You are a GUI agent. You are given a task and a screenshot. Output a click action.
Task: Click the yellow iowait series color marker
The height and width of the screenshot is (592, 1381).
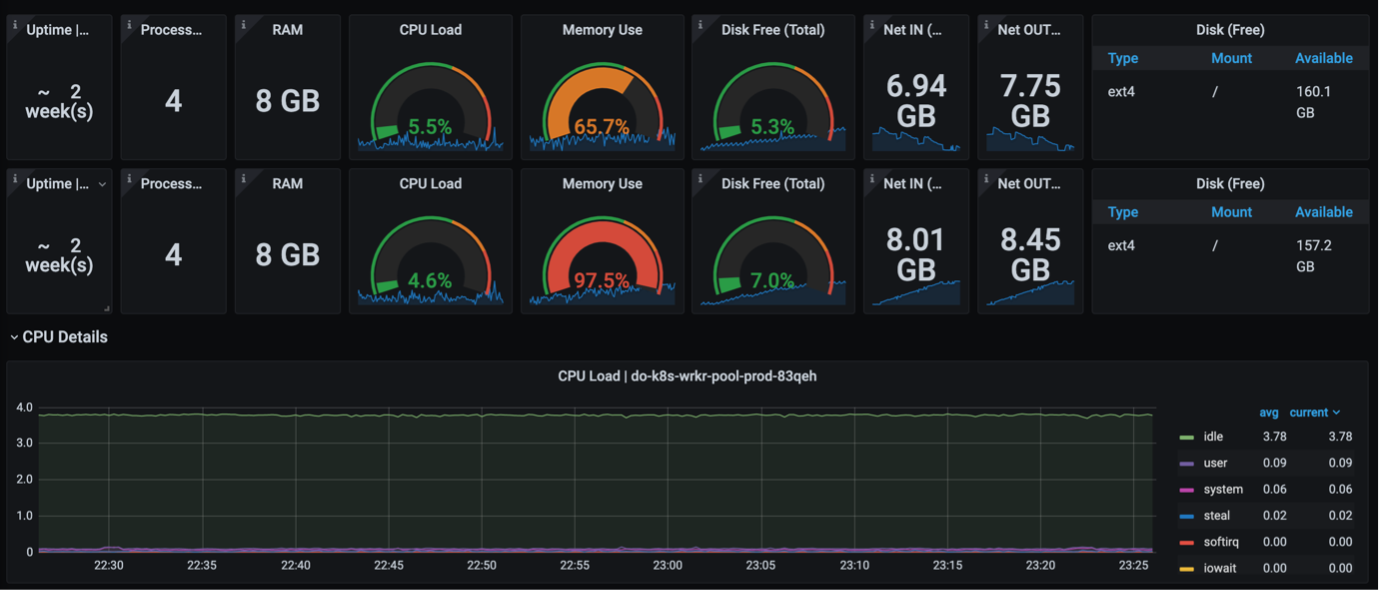1187,568
